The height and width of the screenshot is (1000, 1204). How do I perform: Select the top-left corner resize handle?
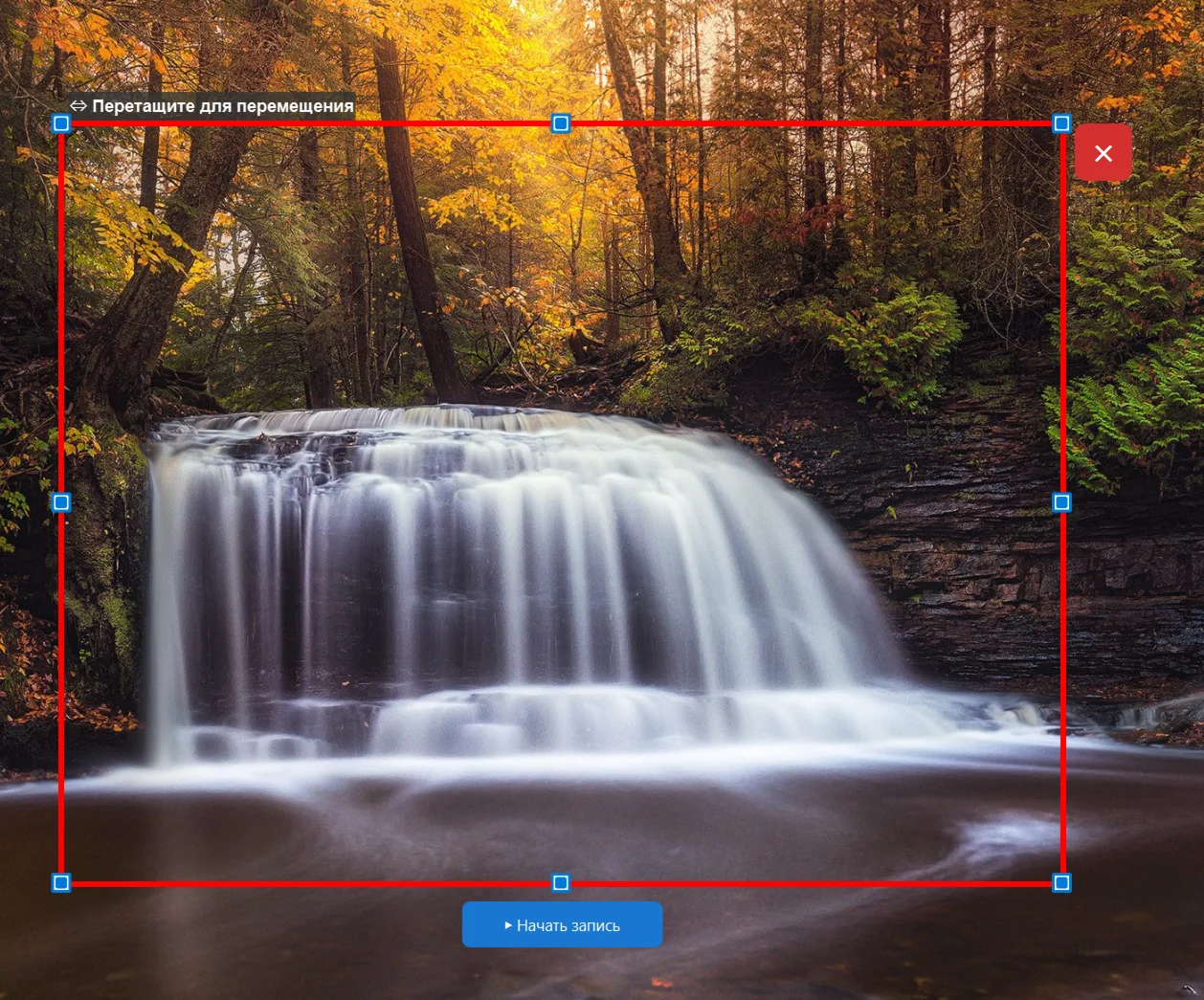point(61,123)
